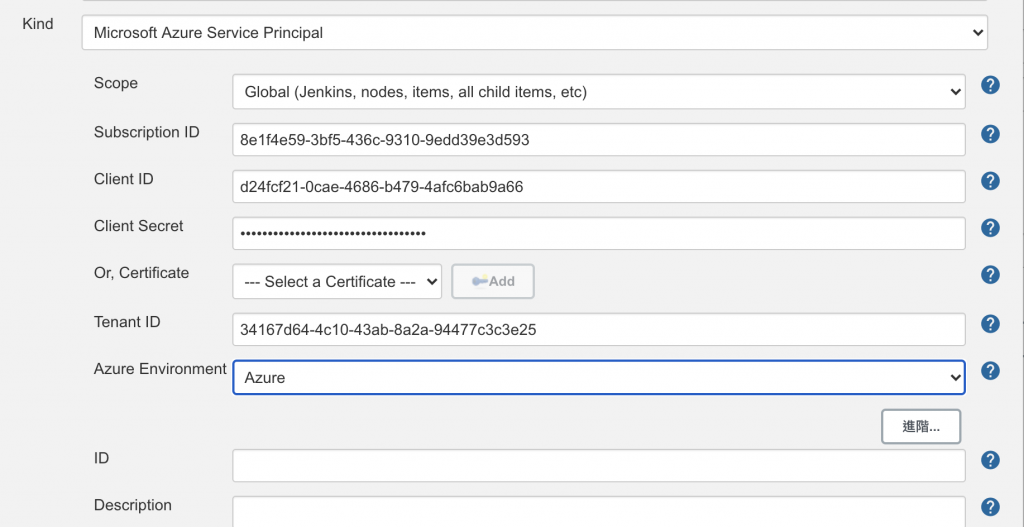Click the 進階 advanced button

pyautogui.click(x=921, y=426)
